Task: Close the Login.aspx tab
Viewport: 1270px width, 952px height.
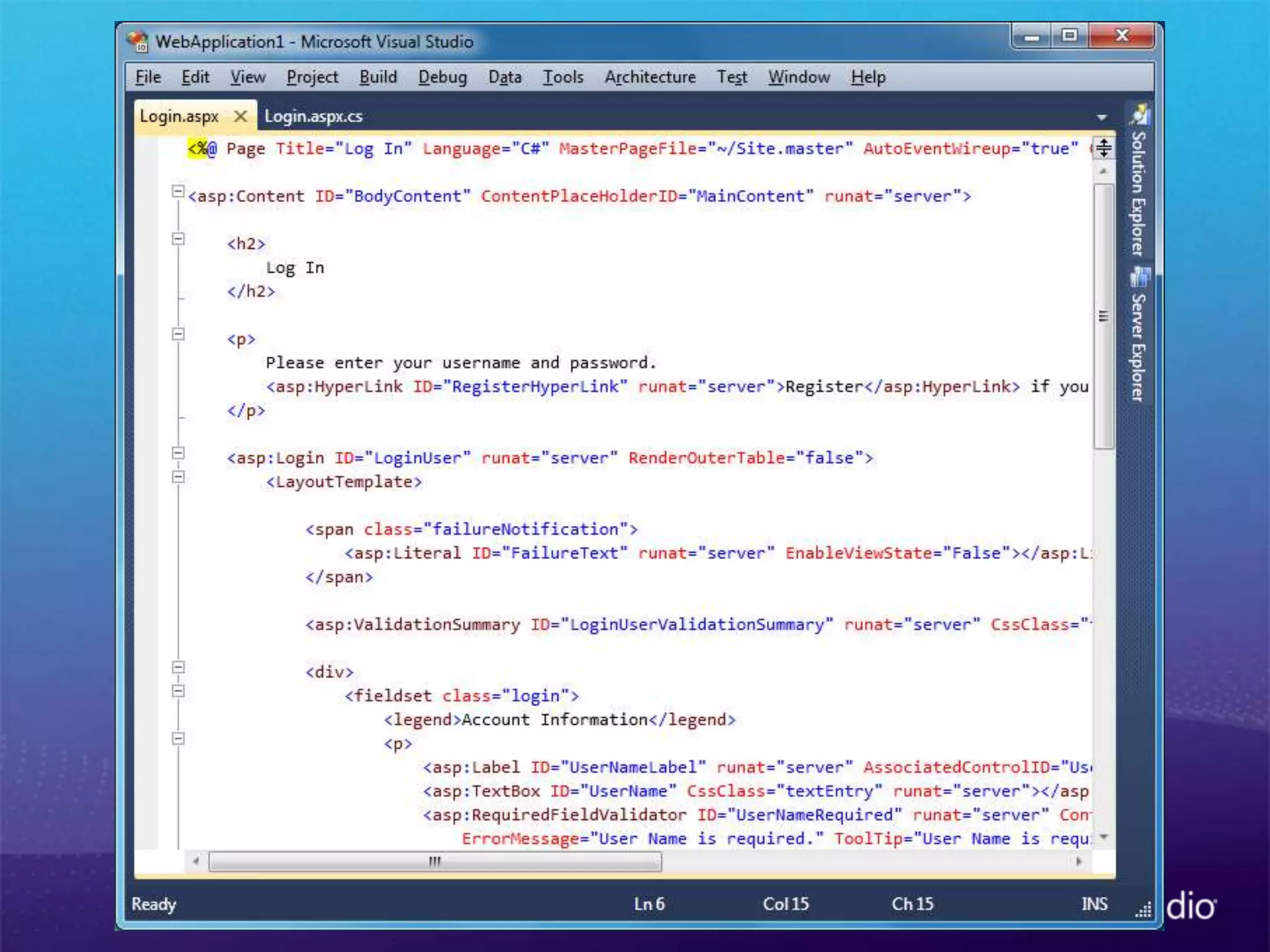Action: coord(241,116)
